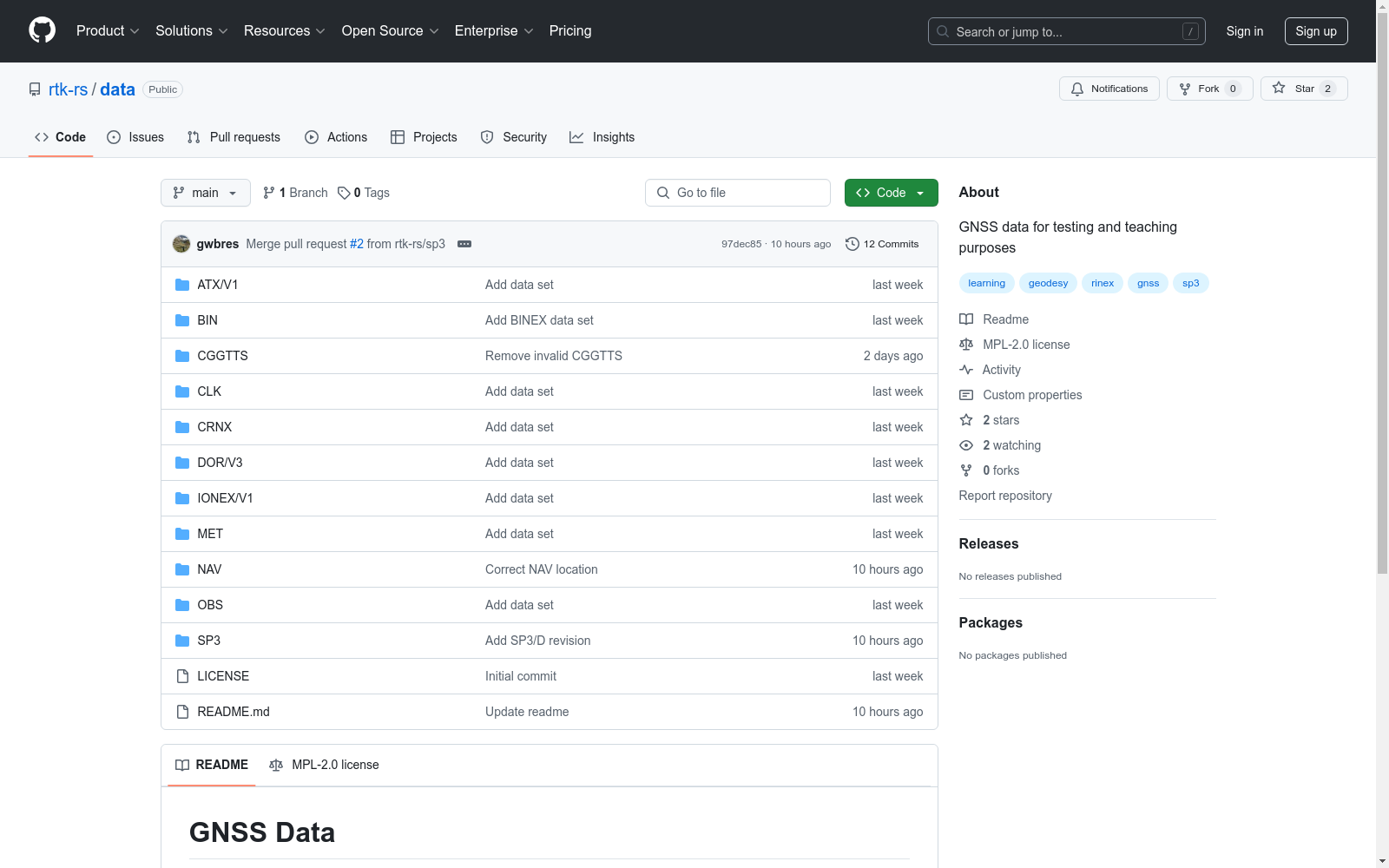The height and width of the screenshot is (868, 1389).
Task: Click the BIN folder icon
Action: click(x=182, y=320)
